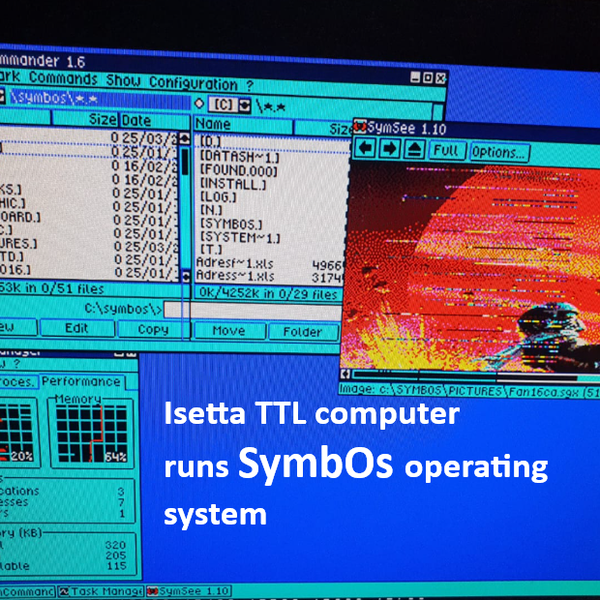Select the [FOUND.000] folder
This screenshot has height=600, width=600.
[x=238, y=171]
